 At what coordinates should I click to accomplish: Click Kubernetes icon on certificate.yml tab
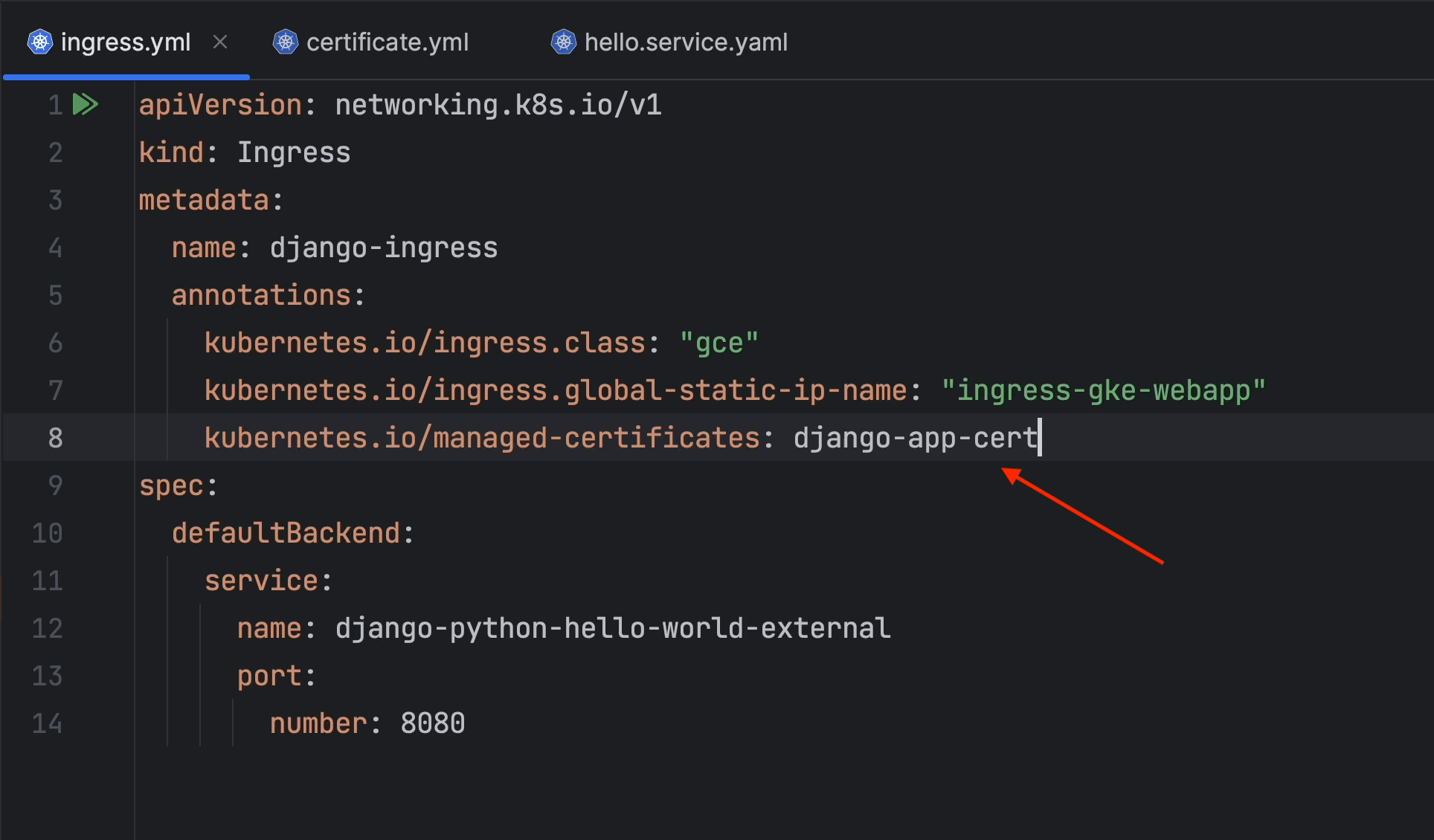pyautogui.click(x=286, y=42)
